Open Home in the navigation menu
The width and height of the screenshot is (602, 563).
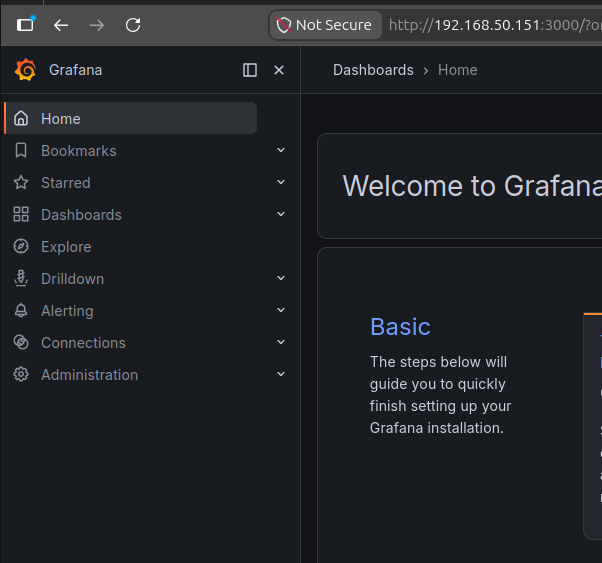131,118
